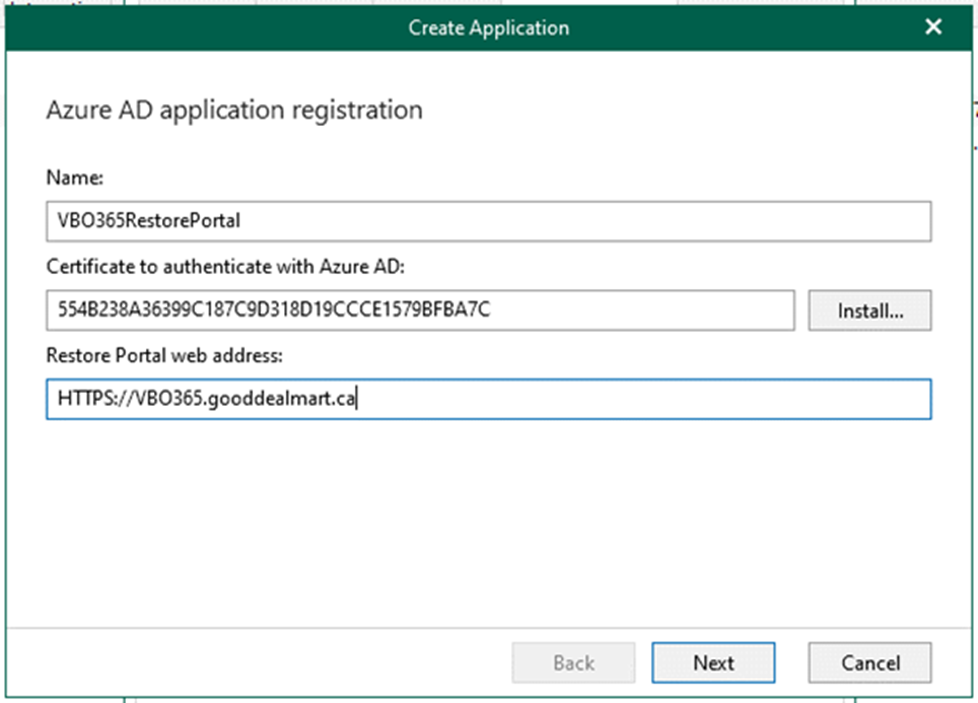This screenshot has height=703, width=978.
Task: Click the Name label
Action: [75, 178]
